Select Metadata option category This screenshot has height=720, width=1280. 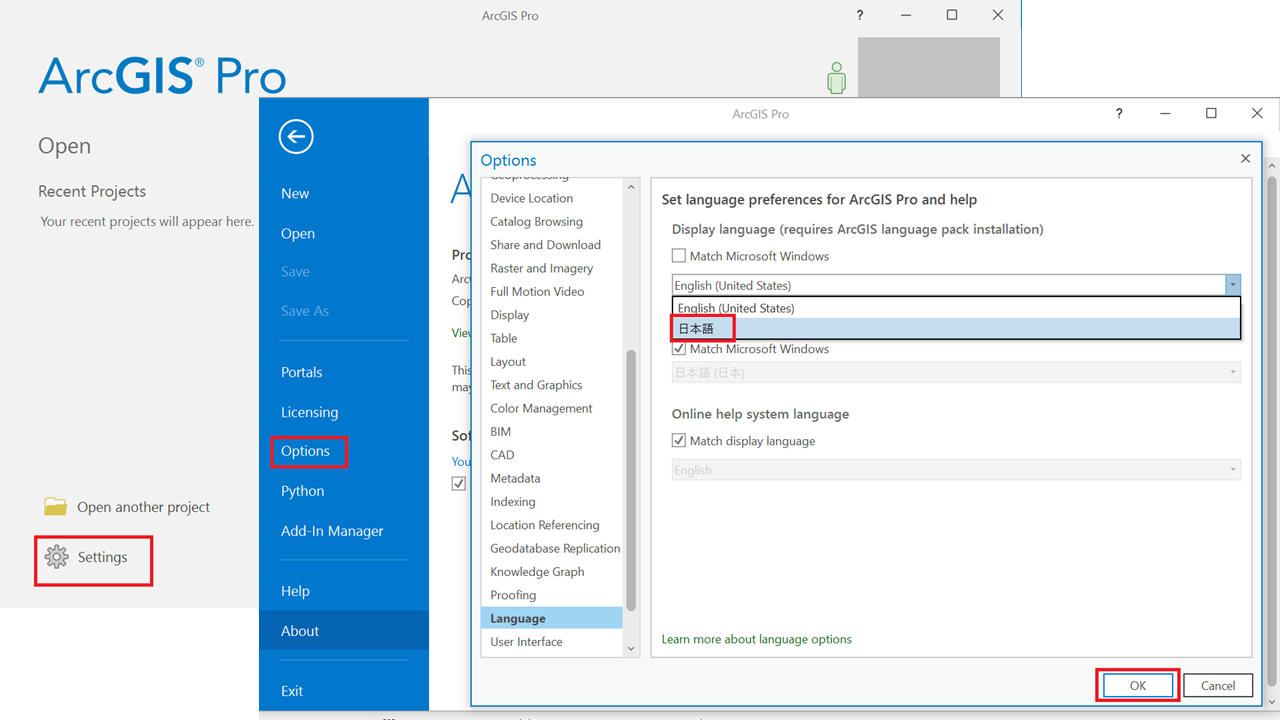pyautogui.click(x=515, y=478)
